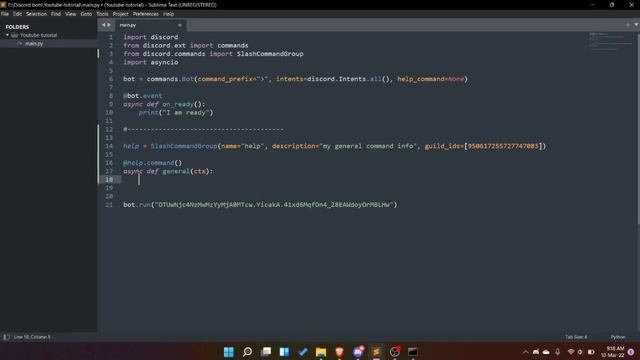The width and height of the screenshot is (640, 360).
Task: Click 'SlashCommandGroup' on line 3 import
Action: (270, 54)
